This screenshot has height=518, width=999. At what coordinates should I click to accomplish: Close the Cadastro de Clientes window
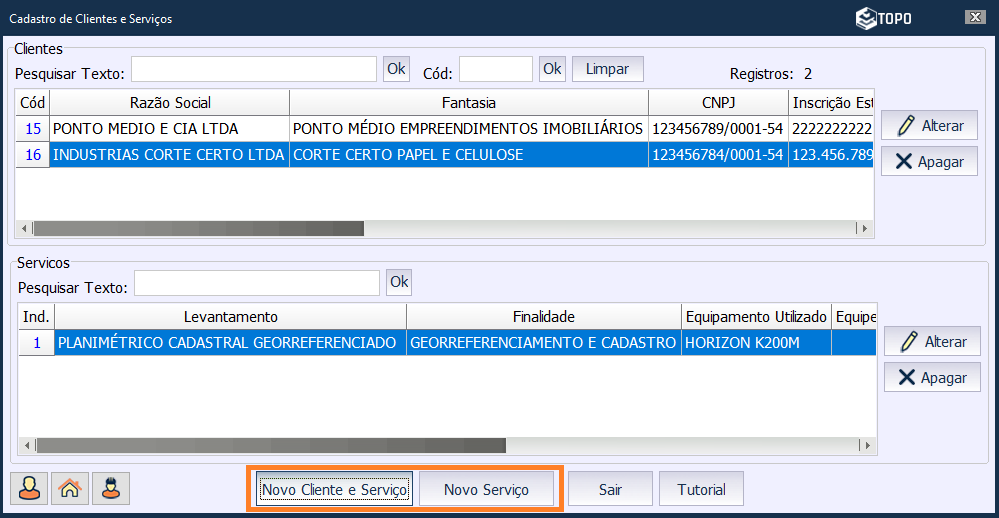coord(973,17)
